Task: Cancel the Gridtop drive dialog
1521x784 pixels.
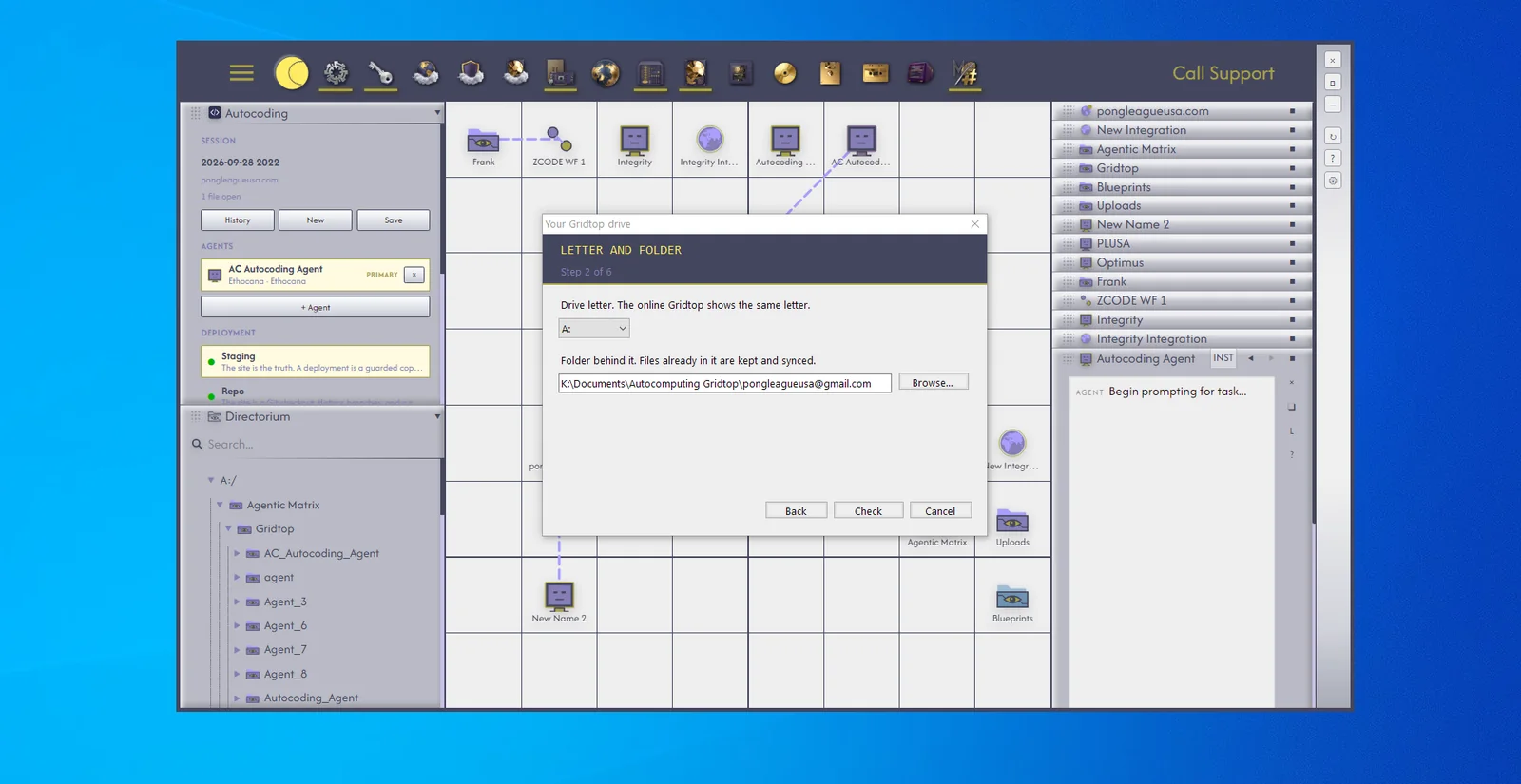Action: click(940, 510)
